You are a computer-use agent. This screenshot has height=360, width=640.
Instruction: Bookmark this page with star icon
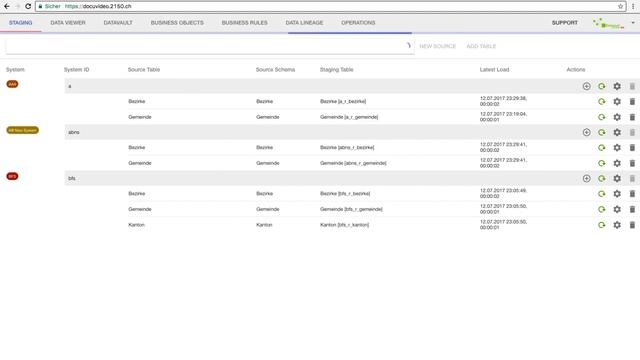[620, 6]
